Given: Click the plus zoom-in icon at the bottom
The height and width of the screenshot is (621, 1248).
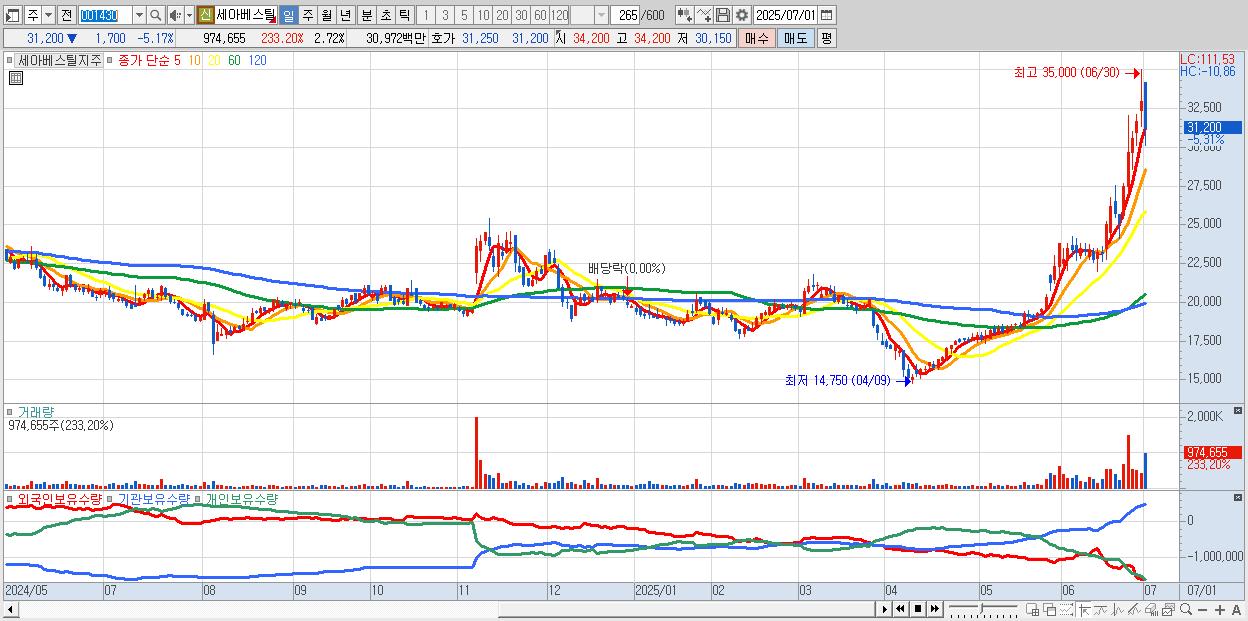Looking at the screenshot, I should pos(1220,609).
